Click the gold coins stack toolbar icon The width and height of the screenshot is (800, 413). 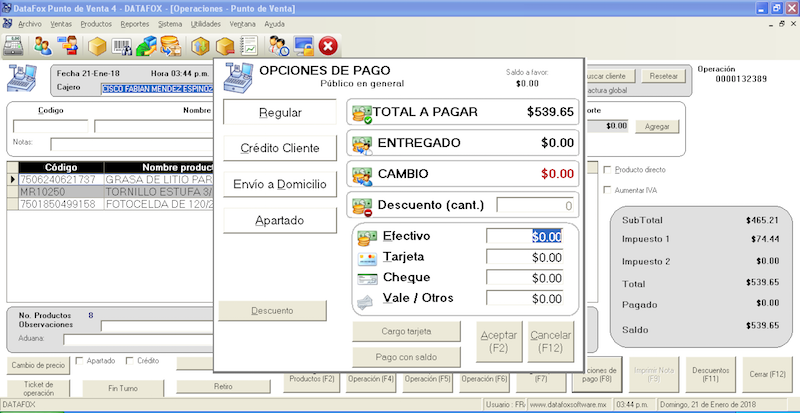coord(170,46)
